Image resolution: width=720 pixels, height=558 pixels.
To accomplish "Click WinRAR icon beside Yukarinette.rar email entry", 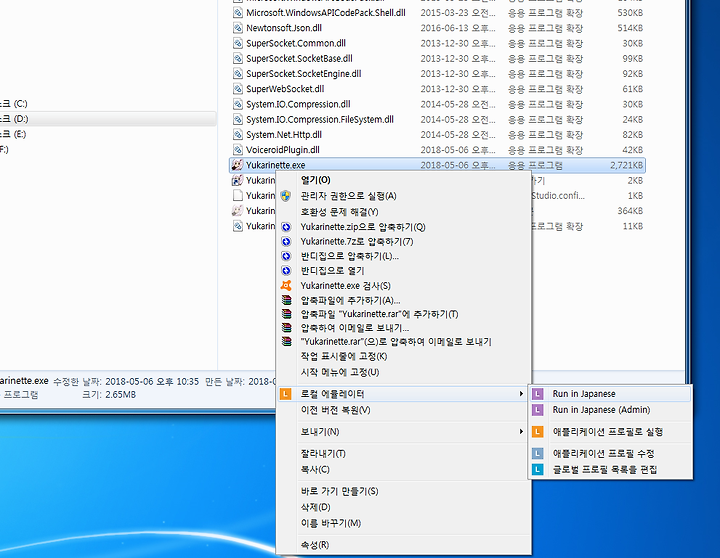I will click(x=287, y=342).
